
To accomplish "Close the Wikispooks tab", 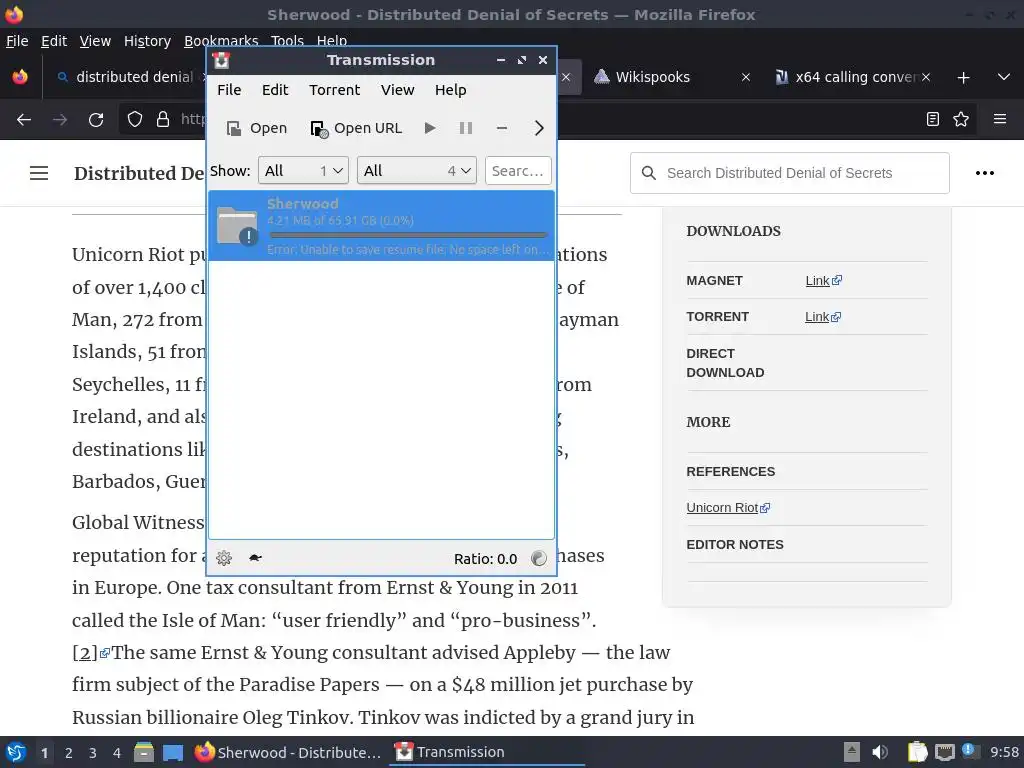I will pos(746,77).
